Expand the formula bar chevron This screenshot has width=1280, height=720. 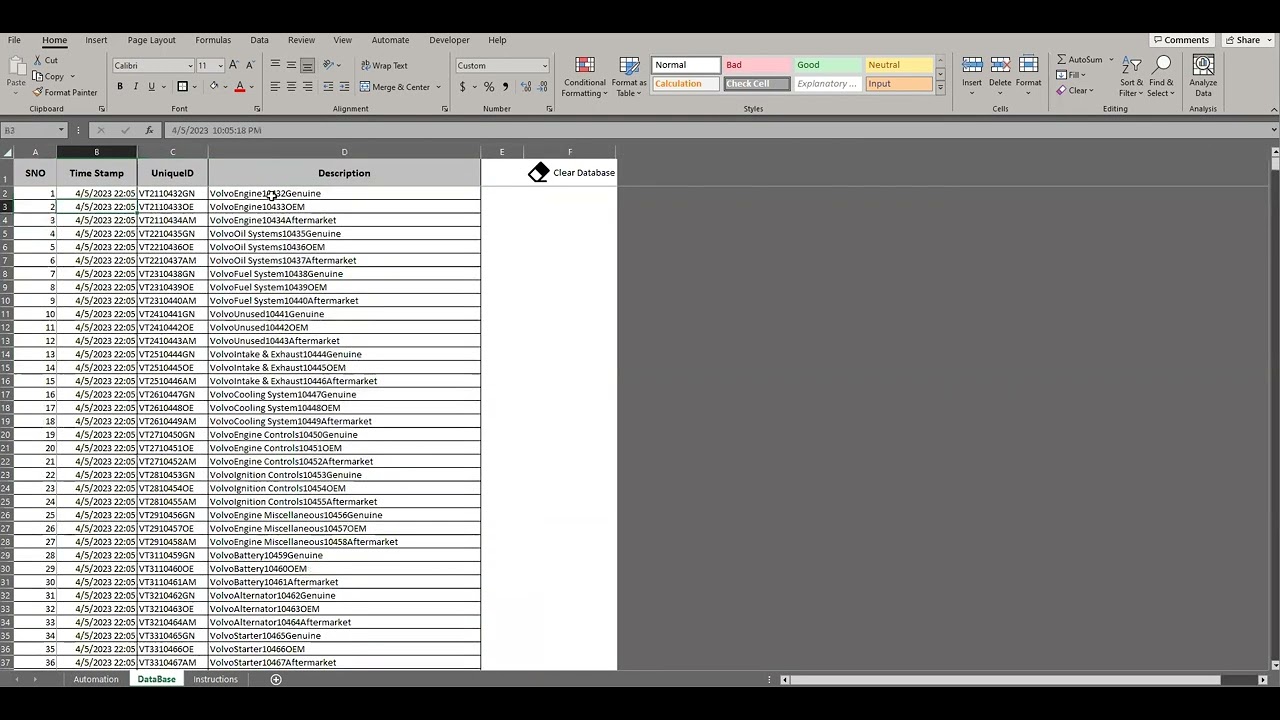[x=1273, y=130]
